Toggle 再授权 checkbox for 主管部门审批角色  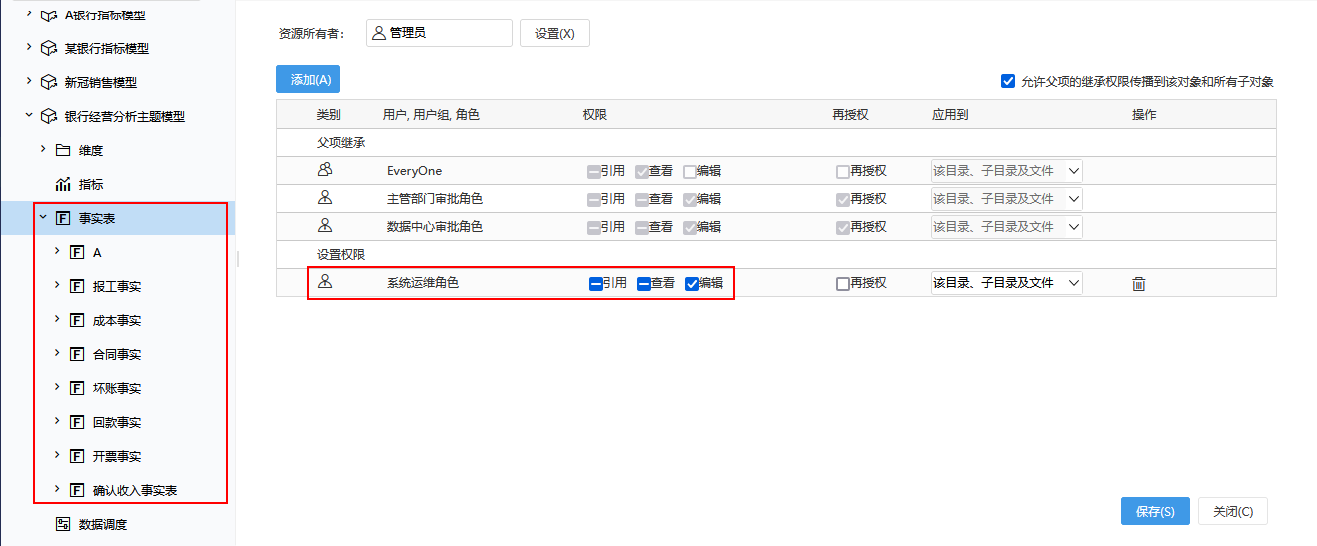[843, 200]
